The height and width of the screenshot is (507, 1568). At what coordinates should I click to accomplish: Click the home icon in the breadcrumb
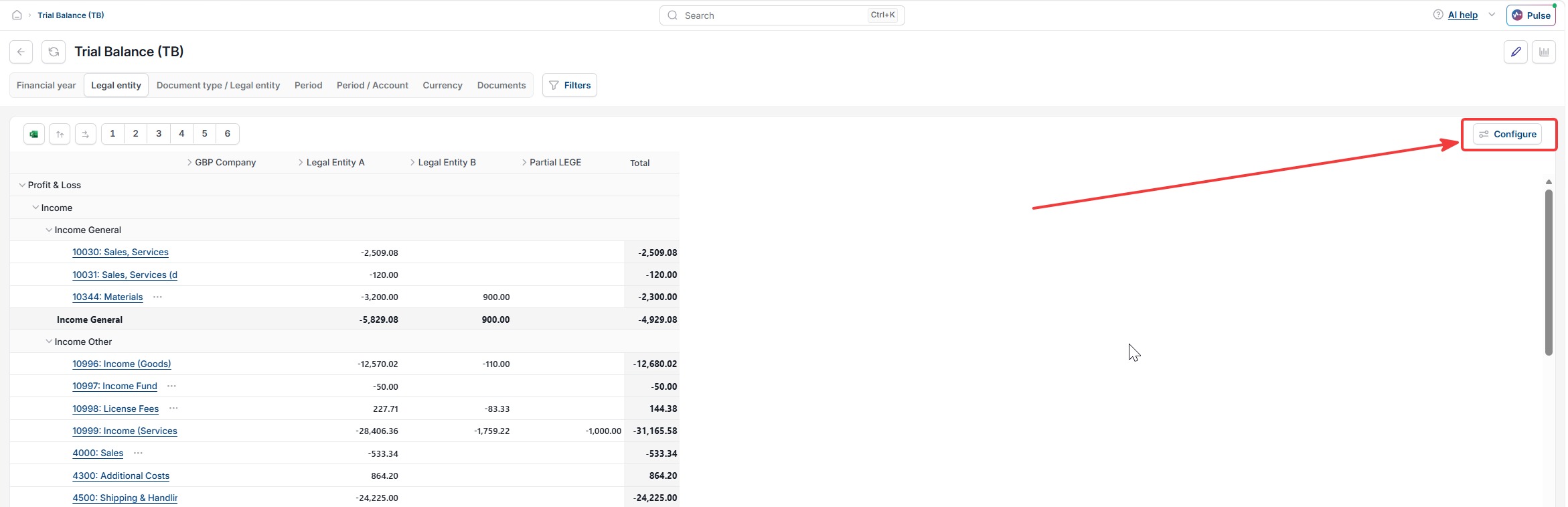pyautogui.click(x=17, y=15)
